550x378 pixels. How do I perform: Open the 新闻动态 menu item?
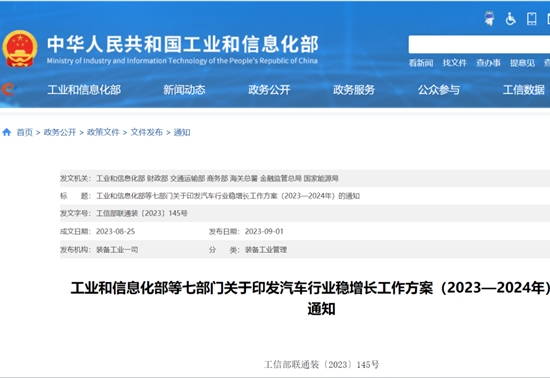[x=184, y=90]
